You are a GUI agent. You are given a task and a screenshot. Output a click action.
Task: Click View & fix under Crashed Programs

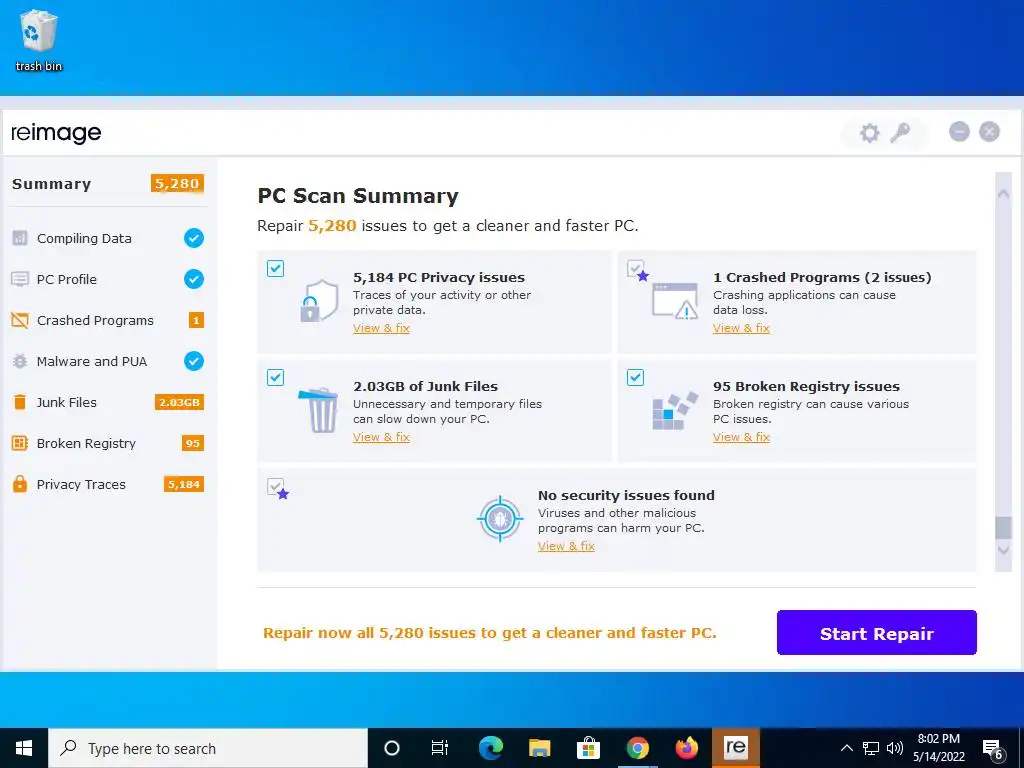[x=741, y=328]
